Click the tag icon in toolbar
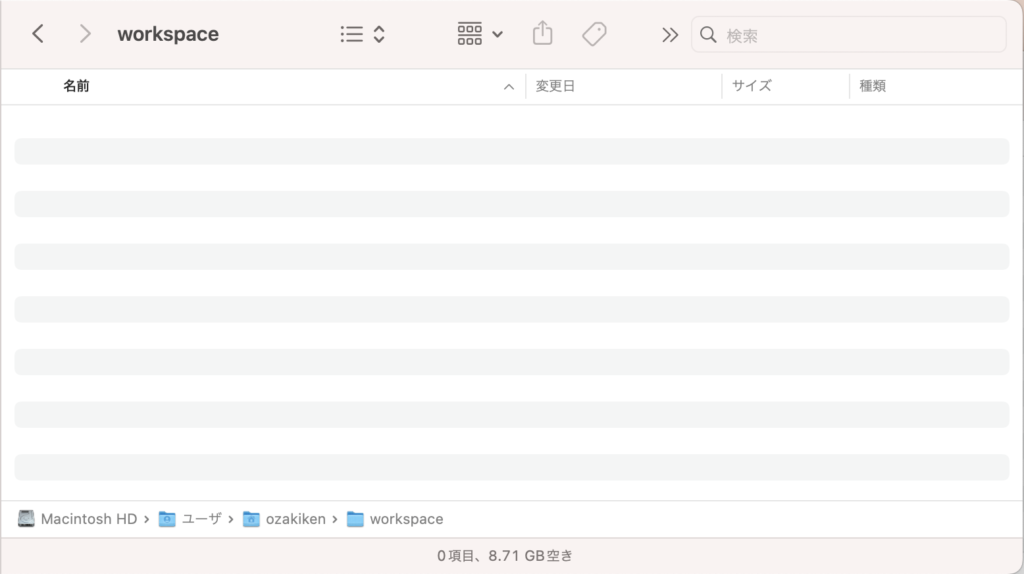The width and height of the screenshot is (1024, 574). [x=594, y=34]
